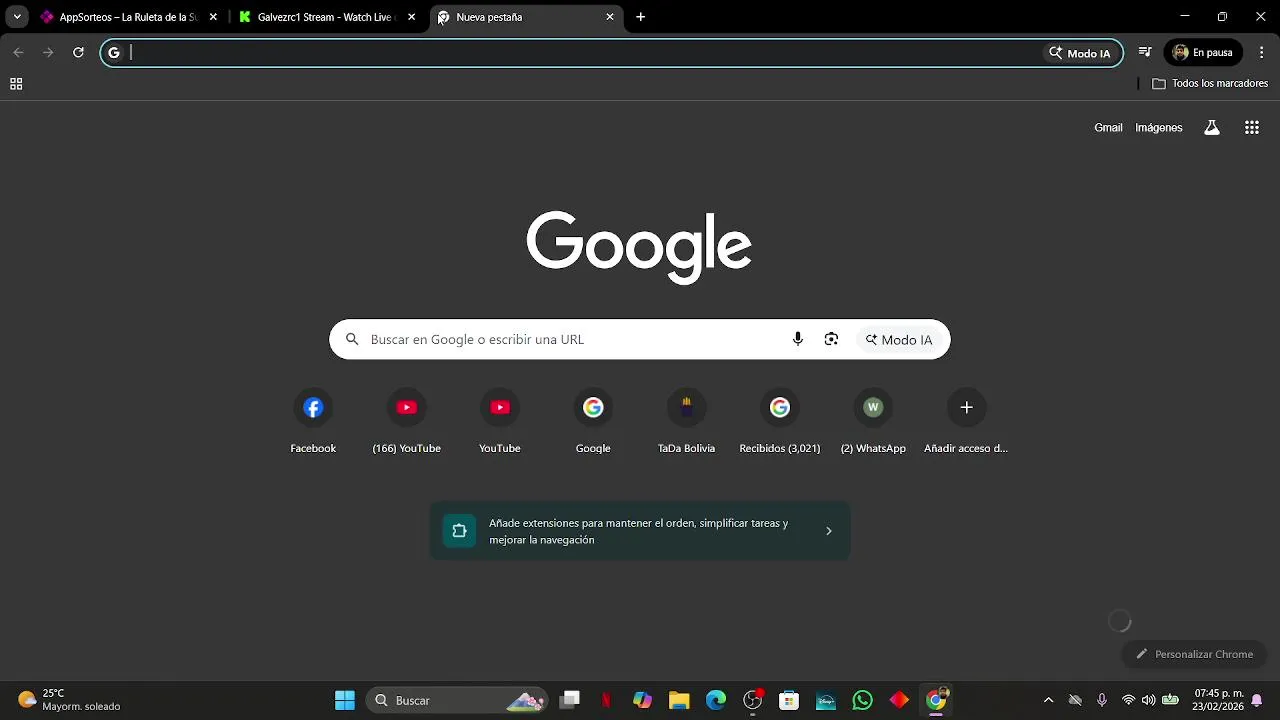Viewport: 1280px width, 720px height.
Task: Open the extensions suggestion card
Action: click(640, 531)
